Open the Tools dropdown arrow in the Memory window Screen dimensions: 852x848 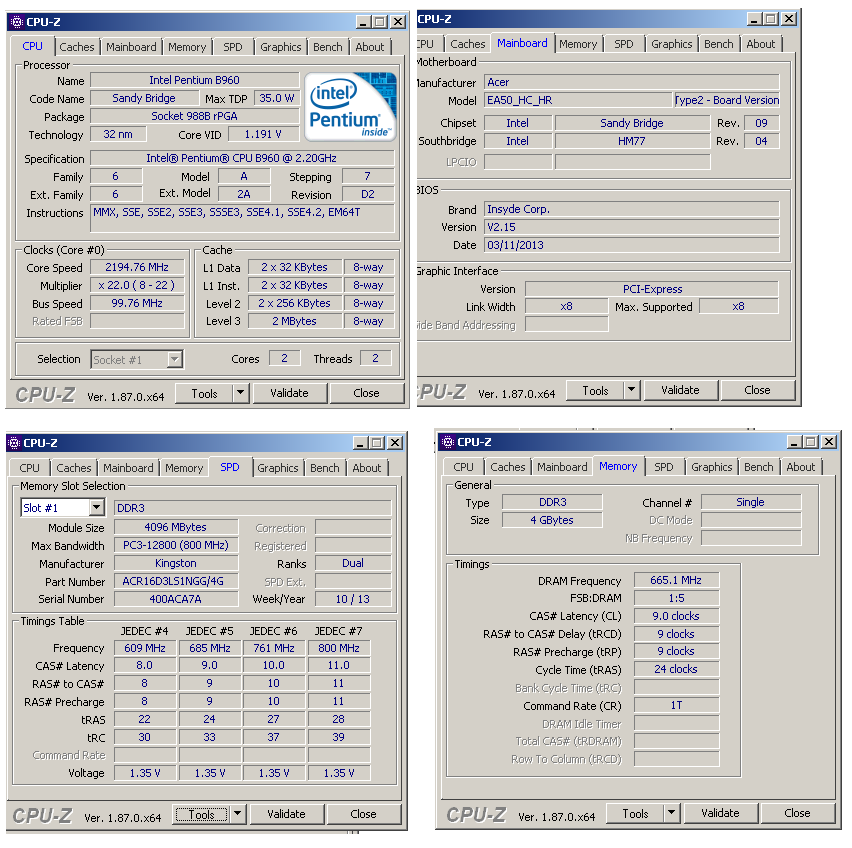point(672,812)
